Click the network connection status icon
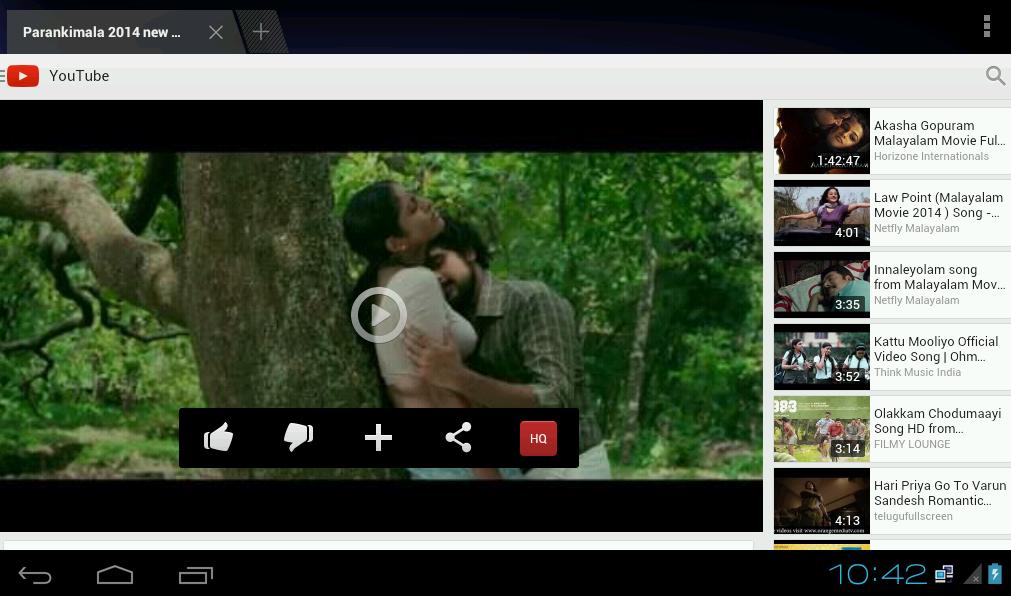This screenshot has width=1011, height=596. 944,573
